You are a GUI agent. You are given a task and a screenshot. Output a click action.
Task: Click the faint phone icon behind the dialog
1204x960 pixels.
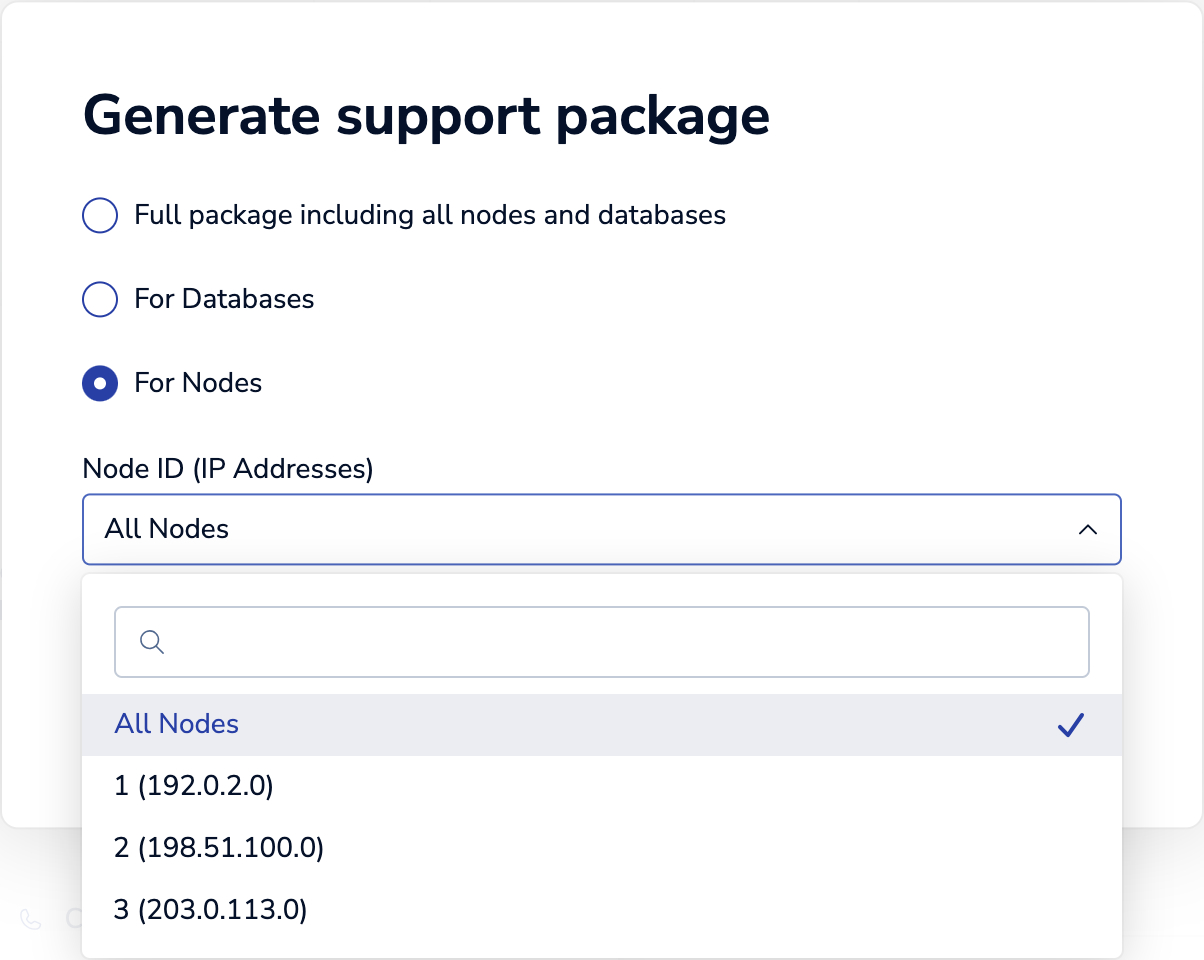click(x=31, y=919)
